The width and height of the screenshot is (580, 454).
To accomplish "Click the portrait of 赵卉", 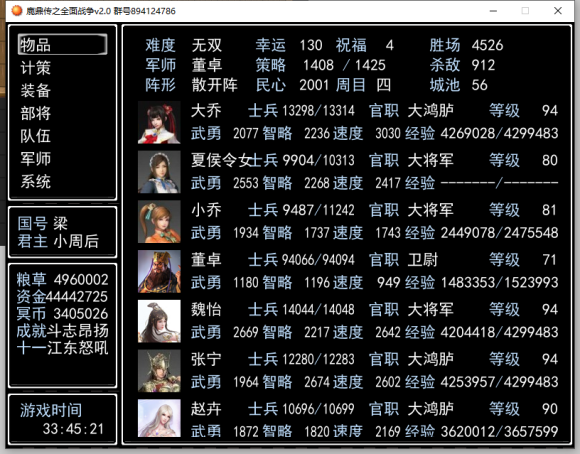I will pyautogui.click(x=159, y=418).
